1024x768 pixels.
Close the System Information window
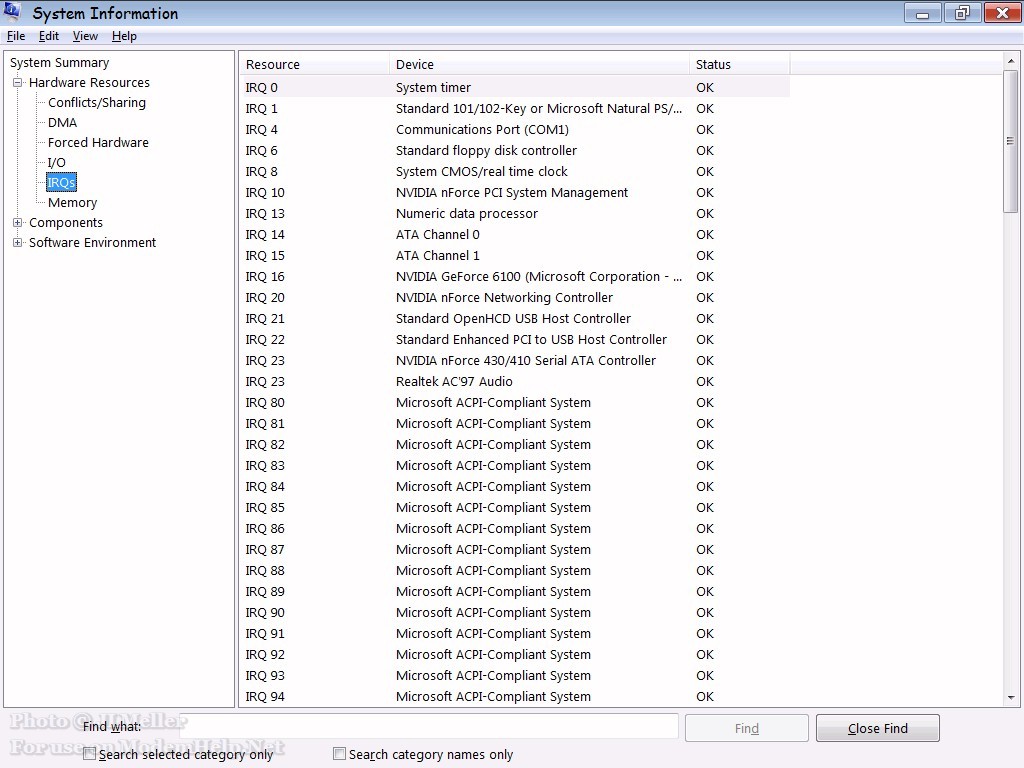(x=1002, y=13)
